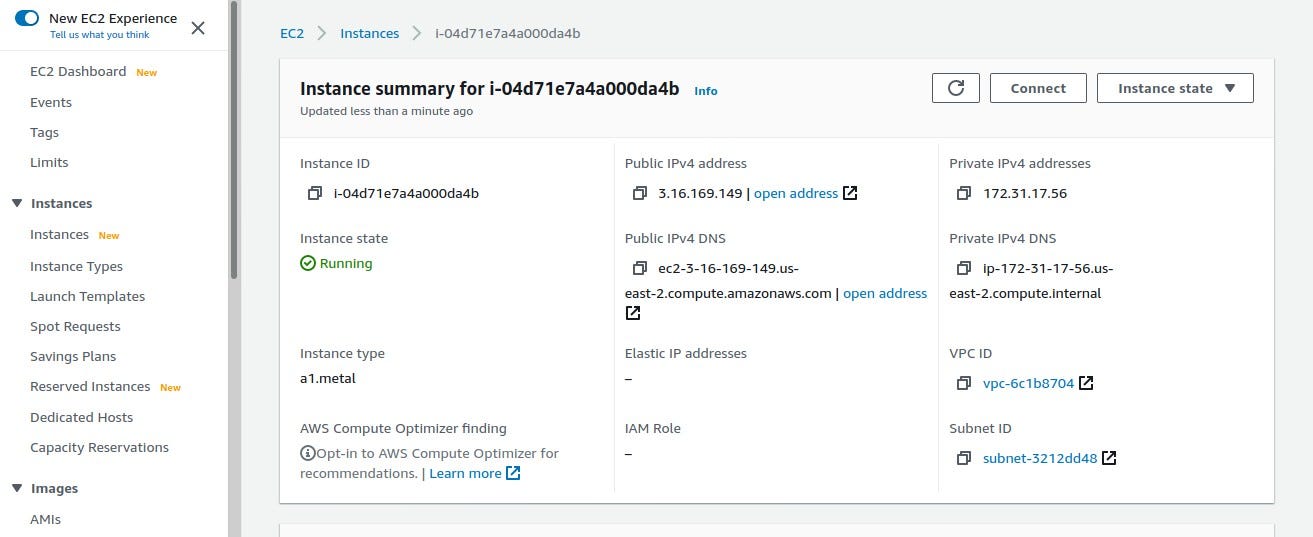Copy the Private IPv4 address 172.31.17.56
This screenshot has height=537, width=1313.
964,193
